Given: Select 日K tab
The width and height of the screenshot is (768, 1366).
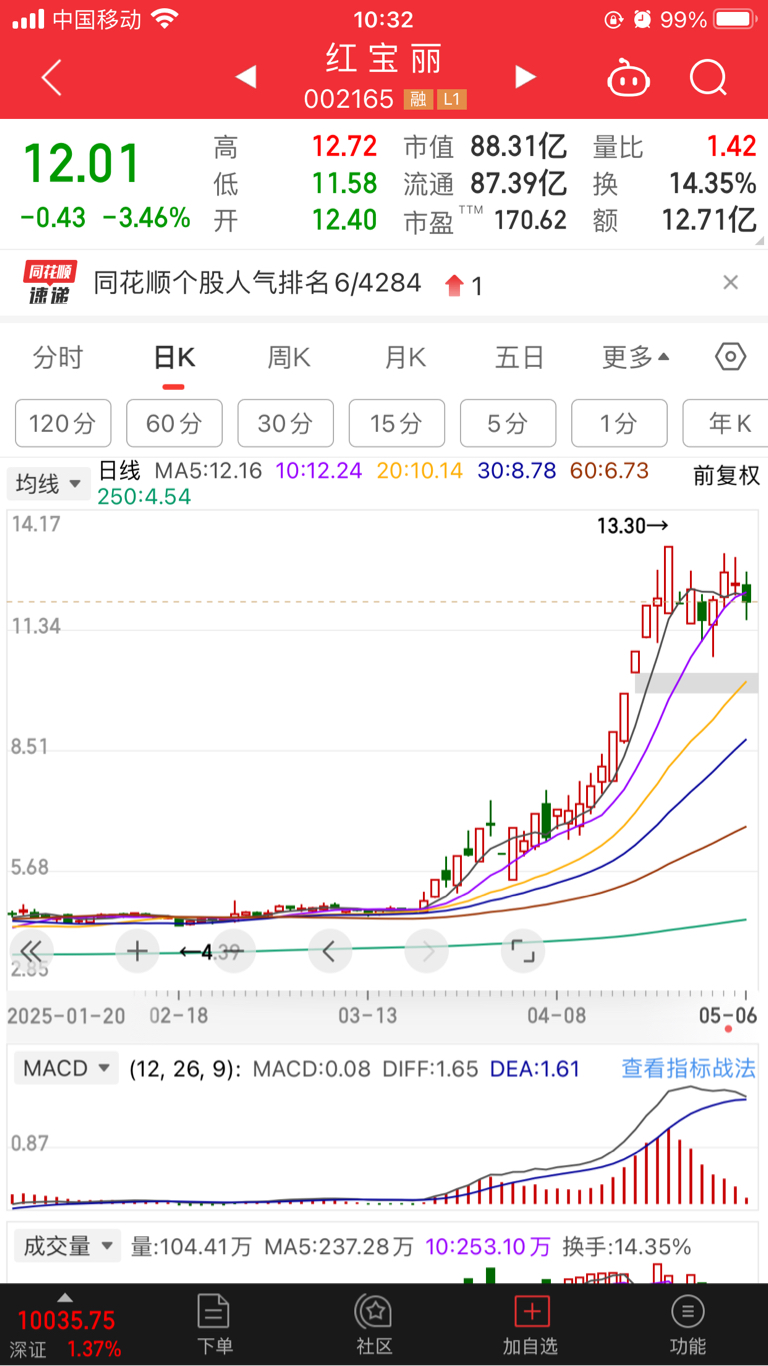Looking at the screenshot, I should (173, 357).
